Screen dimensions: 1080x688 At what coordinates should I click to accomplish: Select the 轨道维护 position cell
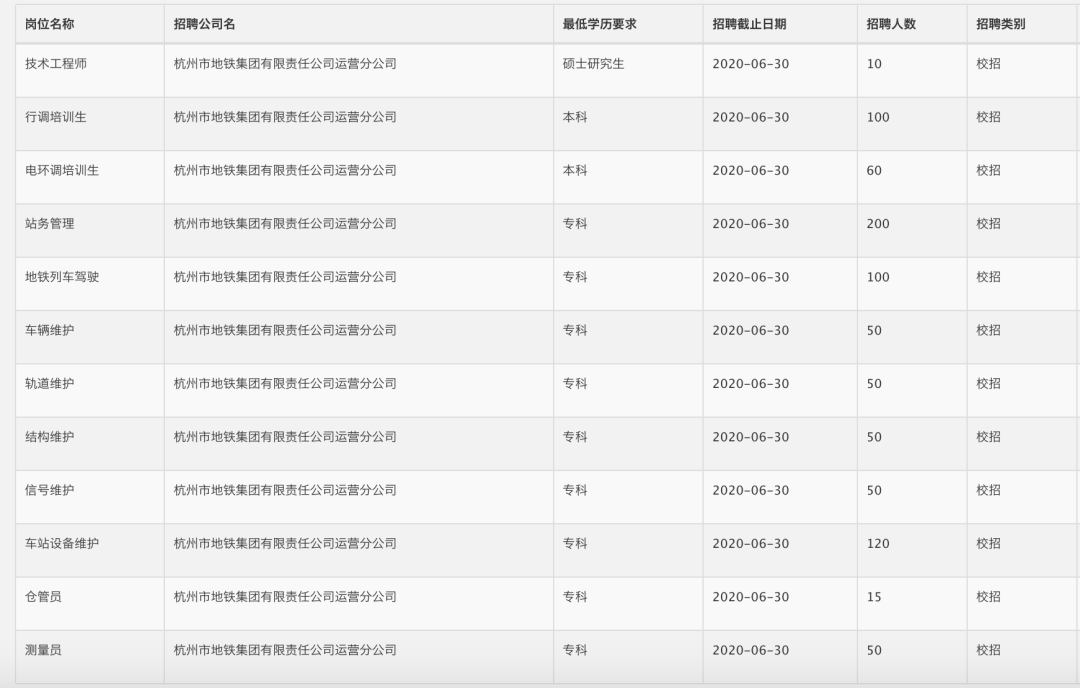click(x=50, y=384)
